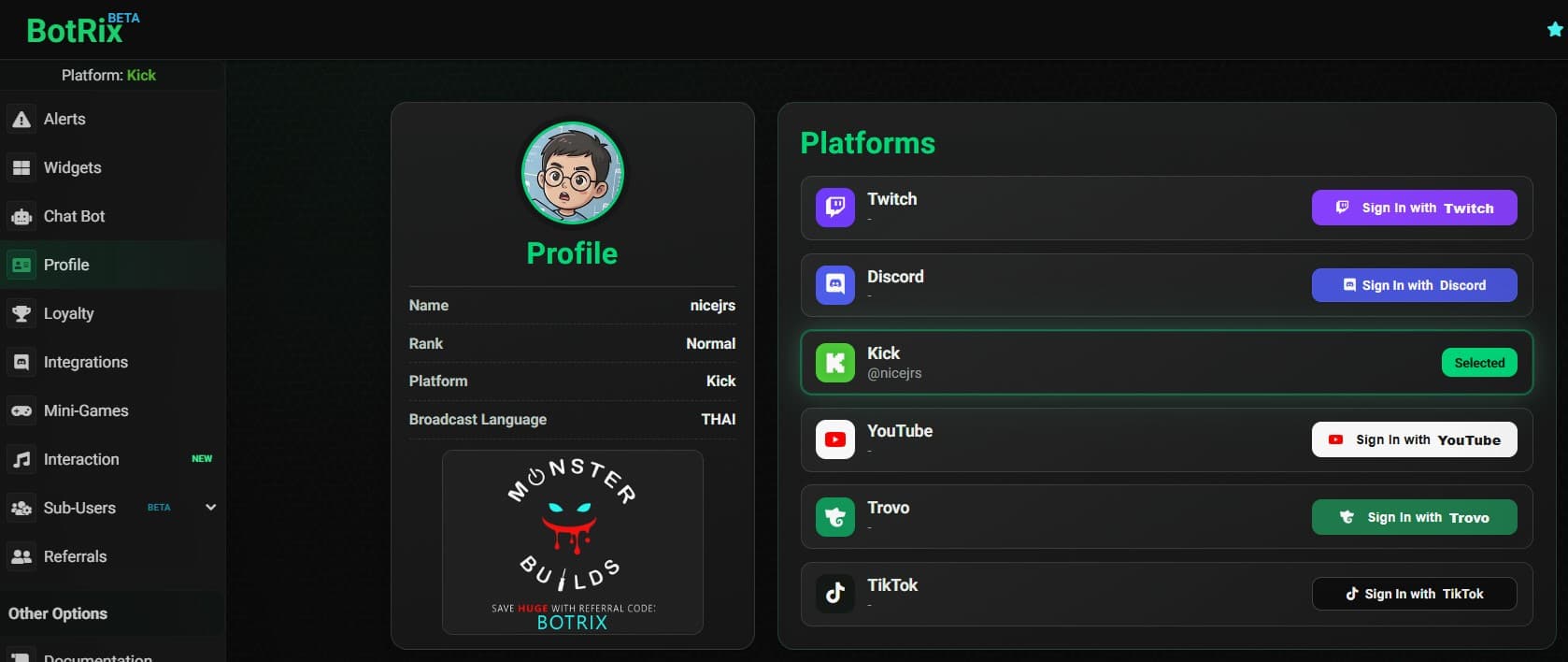Click the Broadcast Language value THAI
This screenshot has height=662, width=1568.
pos(718,420)
